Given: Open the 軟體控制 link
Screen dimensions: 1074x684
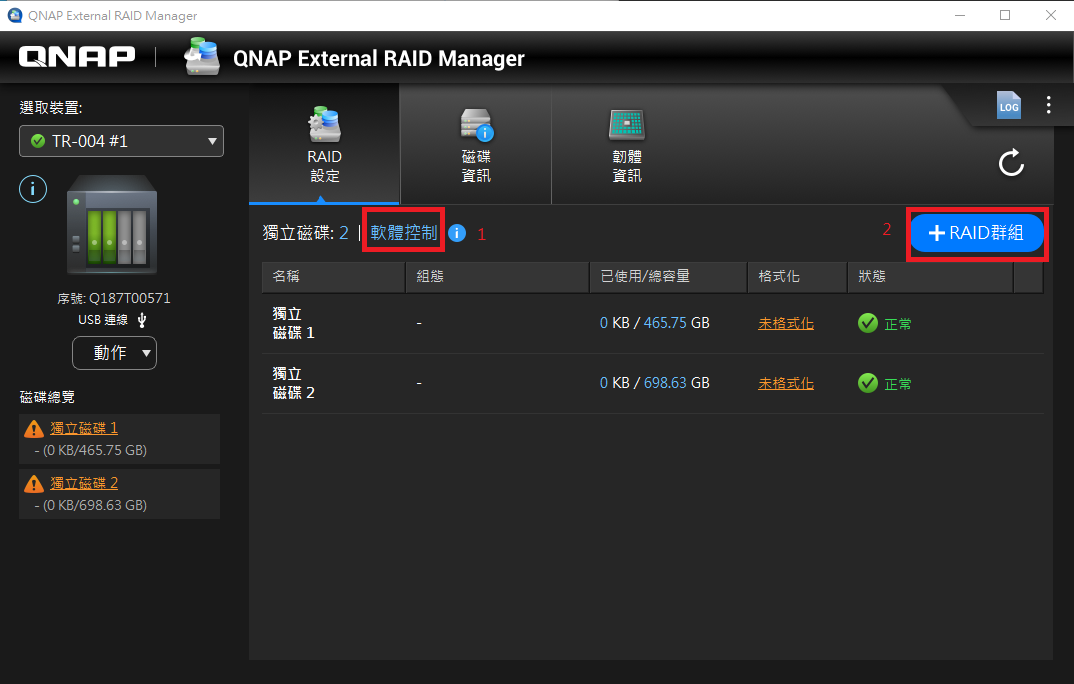Looking at the screenshot, I should (403, 233).
